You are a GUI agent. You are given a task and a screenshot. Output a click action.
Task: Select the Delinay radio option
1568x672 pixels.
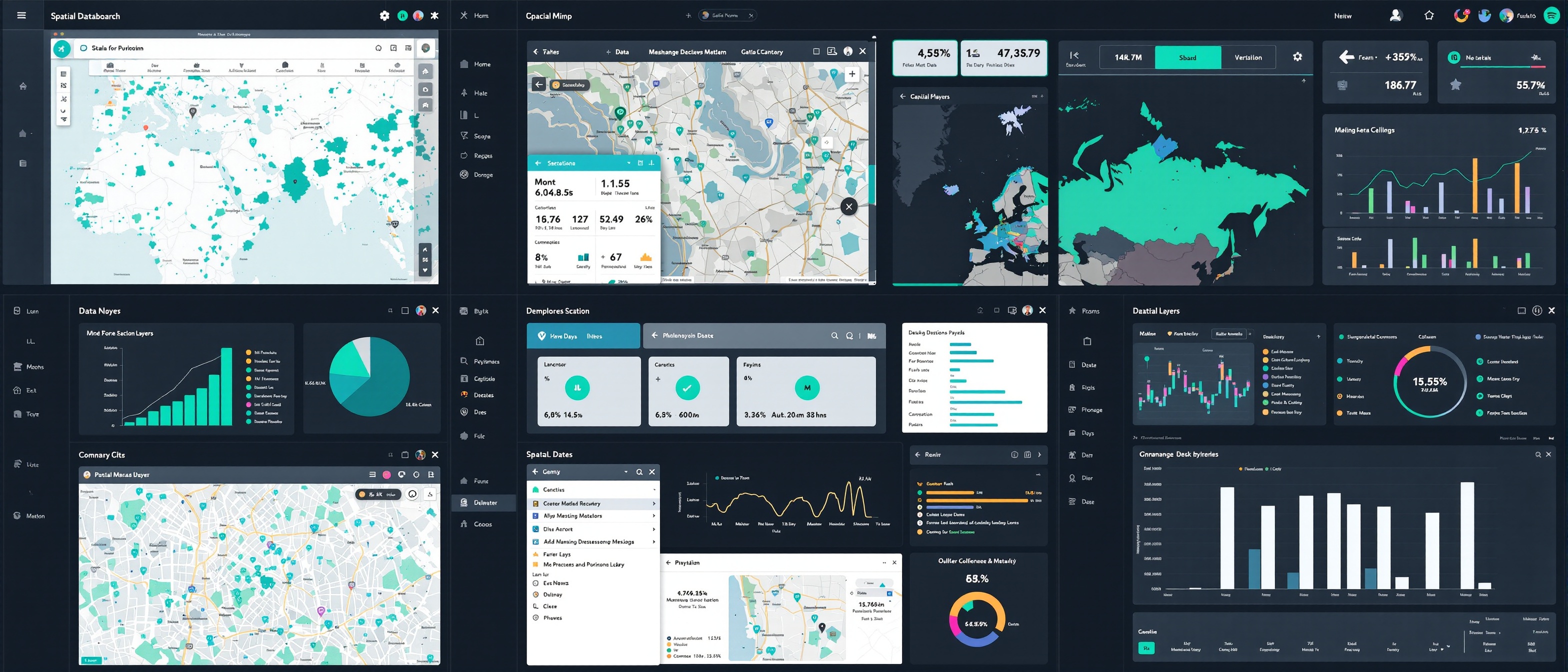pyautogui.click(x=535, y=594)
